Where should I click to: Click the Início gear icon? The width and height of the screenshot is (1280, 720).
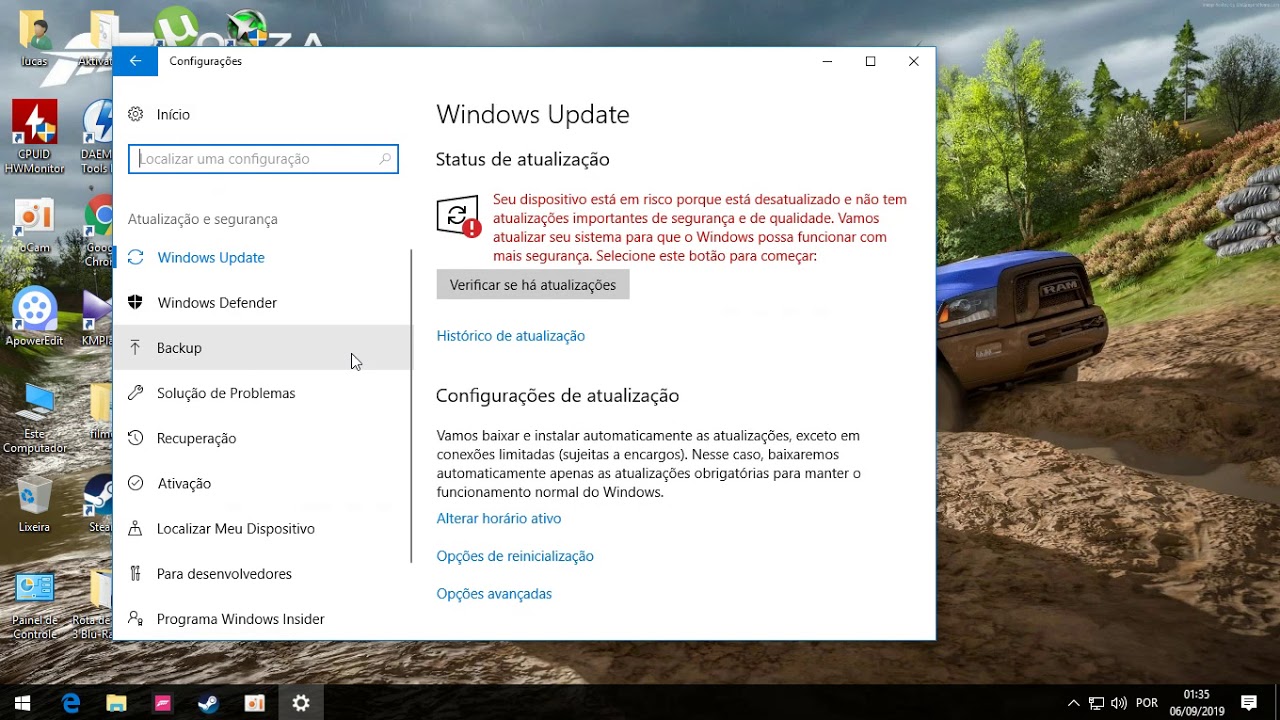pyautogui.click(x=136, y=114)
